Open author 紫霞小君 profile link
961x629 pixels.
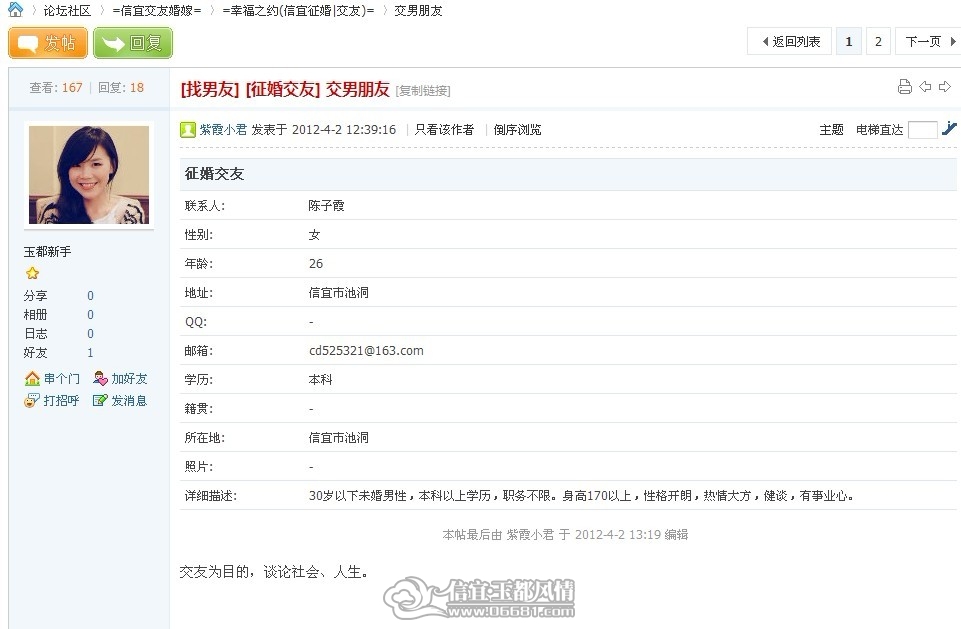tap(223, 129)
